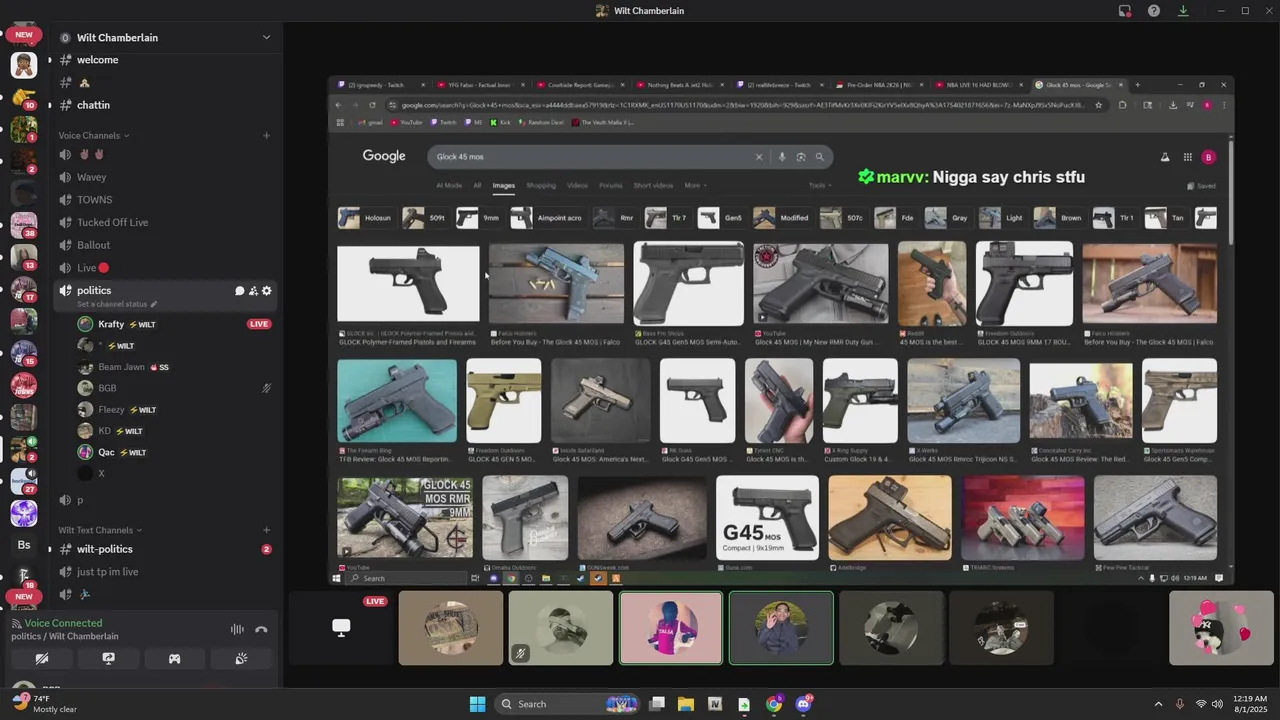Switch to AI Mode tab in Google

coord(449,185)
